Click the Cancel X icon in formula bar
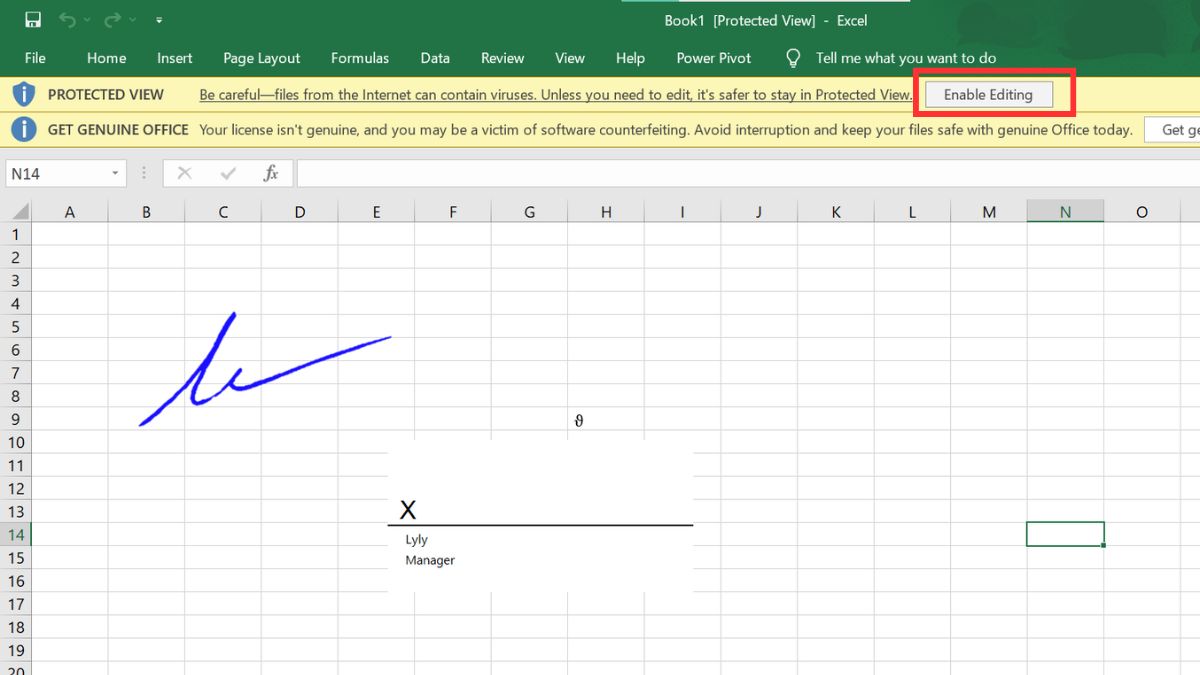 pyautogui.click(x=184, y=174)
